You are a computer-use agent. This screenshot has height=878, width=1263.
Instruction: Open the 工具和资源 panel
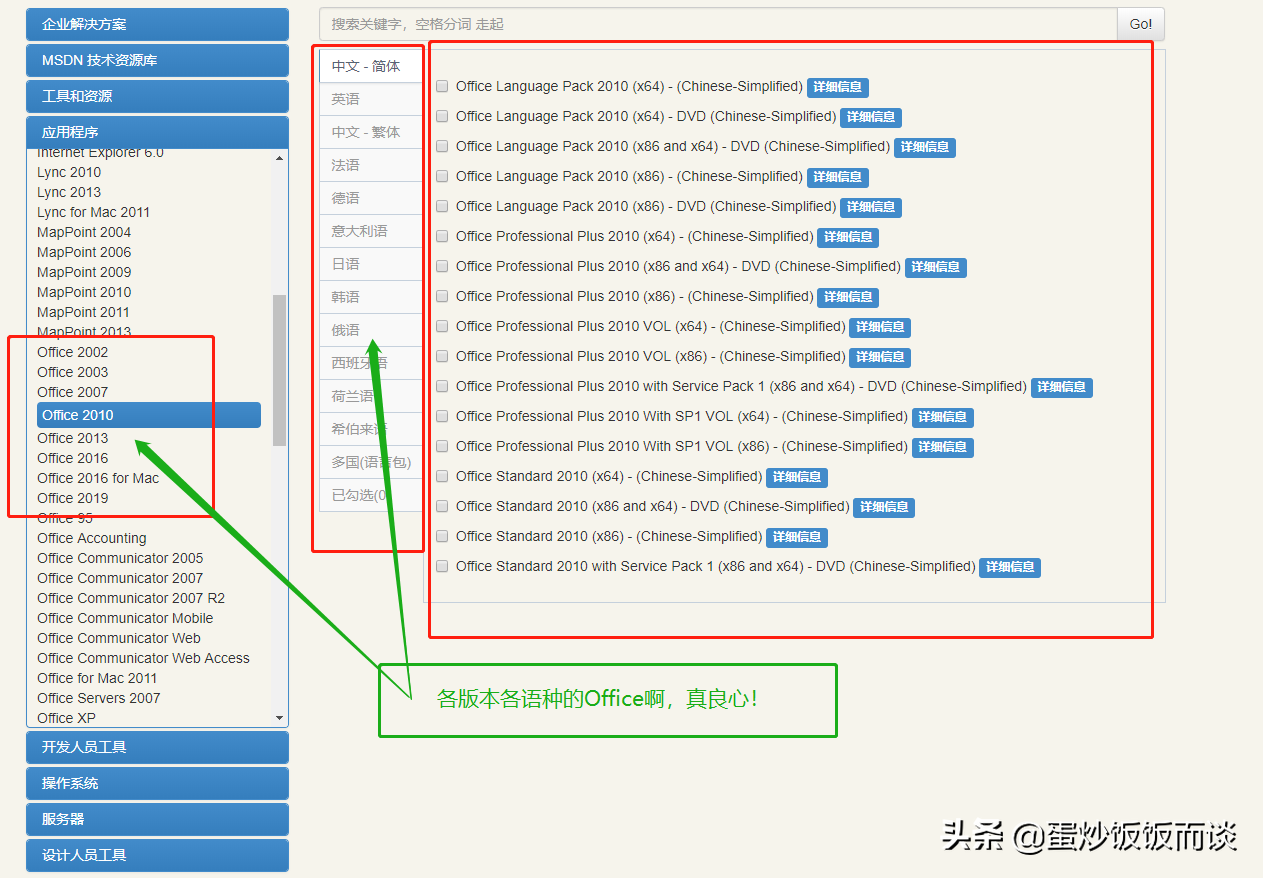tap(157, 96)
